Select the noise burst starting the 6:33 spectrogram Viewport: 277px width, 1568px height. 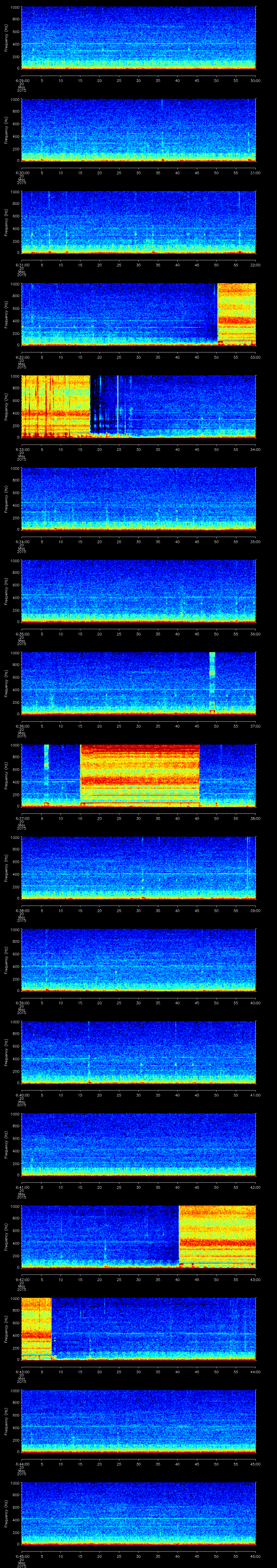[x=56, y=407]
